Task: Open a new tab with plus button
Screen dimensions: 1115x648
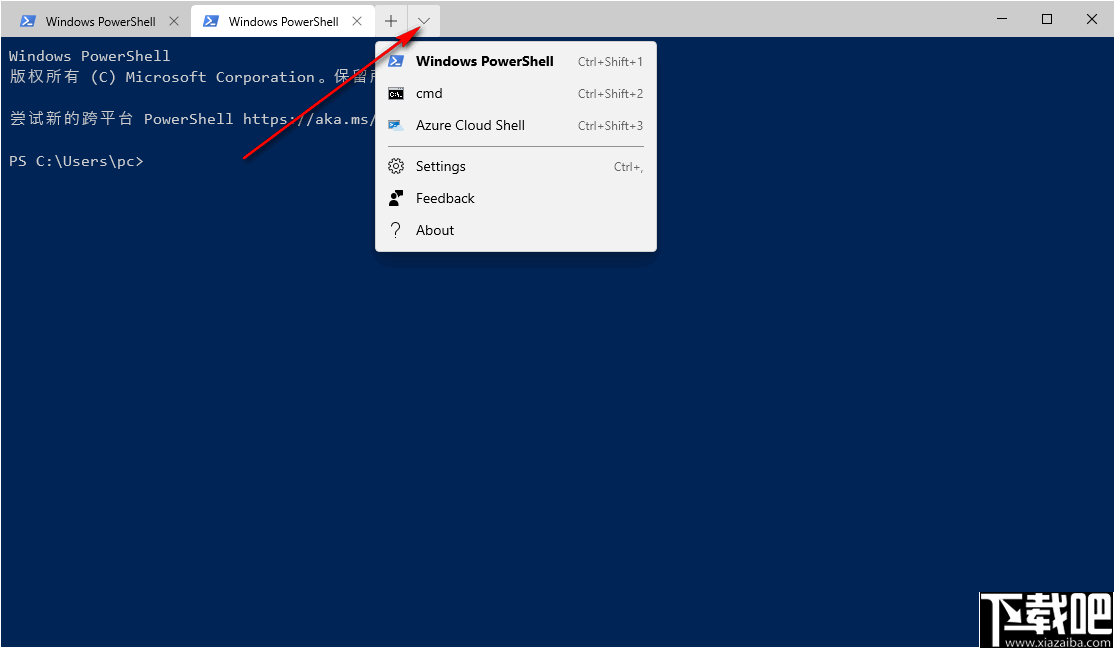Action: click(x=390, y=21)
